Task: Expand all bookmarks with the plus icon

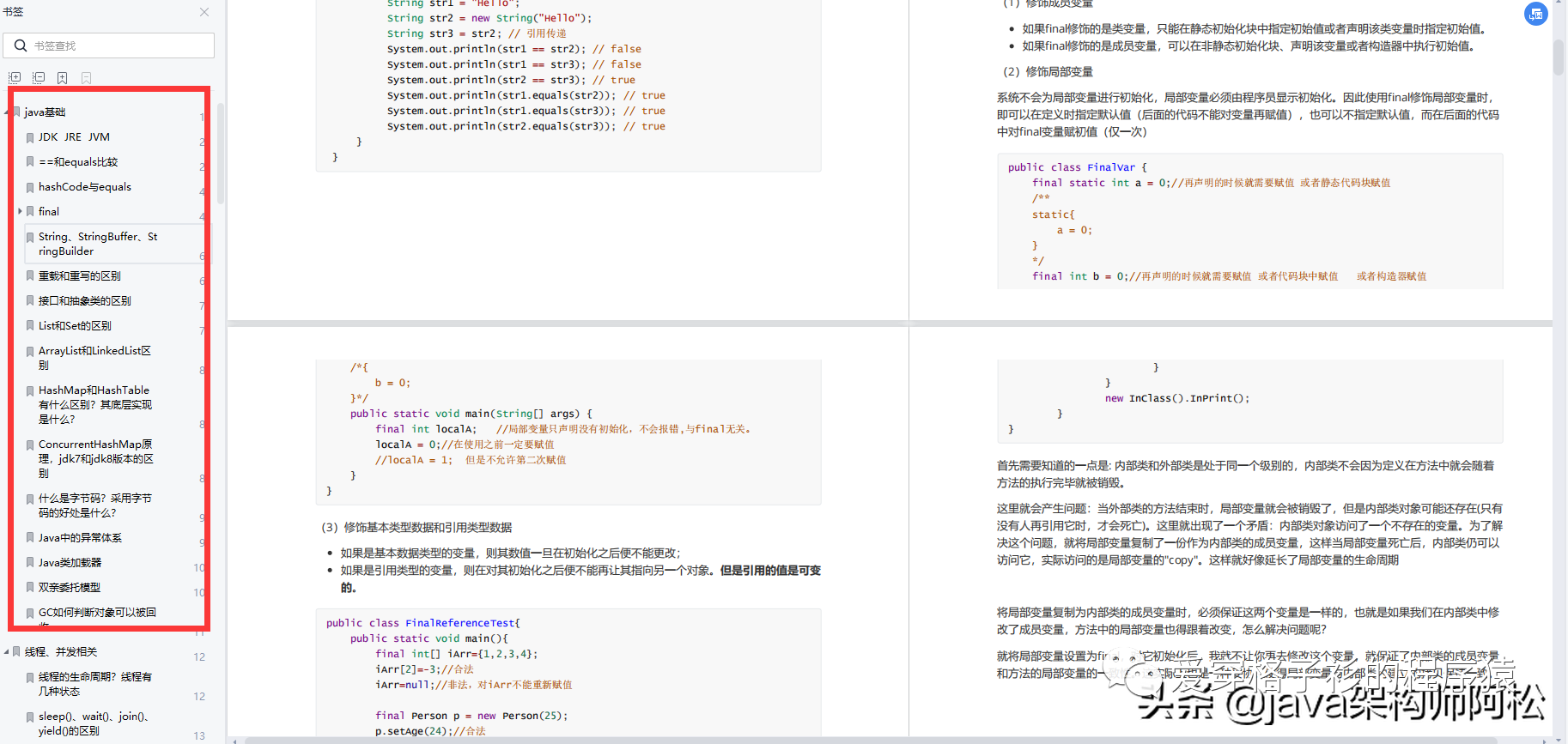Action: click(x=15, y=78)
